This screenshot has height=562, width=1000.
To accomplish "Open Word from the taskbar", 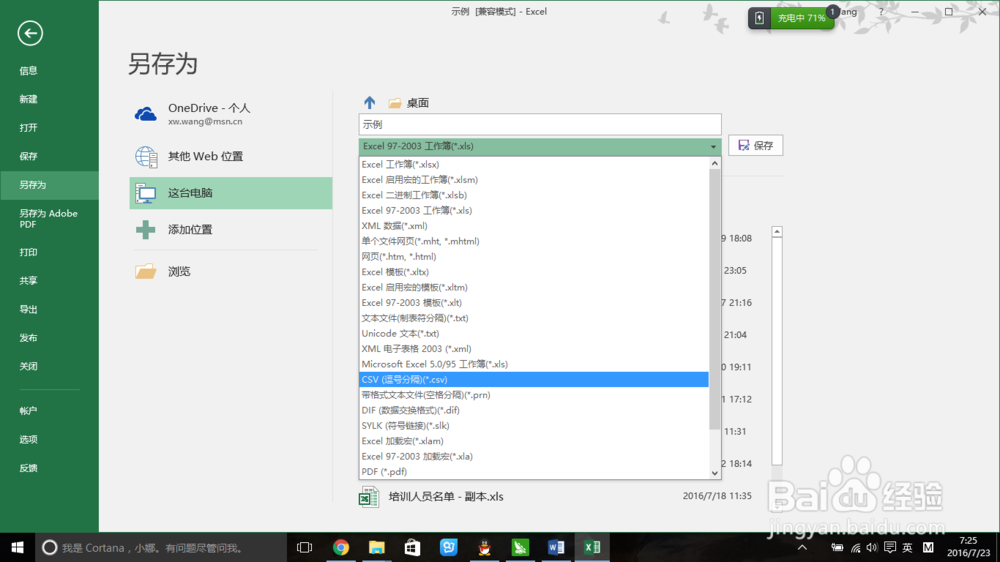I will (x=556, y=547).
